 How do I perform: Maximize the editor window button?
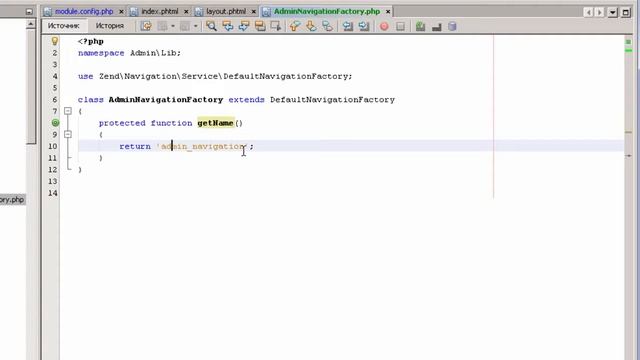[626, 12]
